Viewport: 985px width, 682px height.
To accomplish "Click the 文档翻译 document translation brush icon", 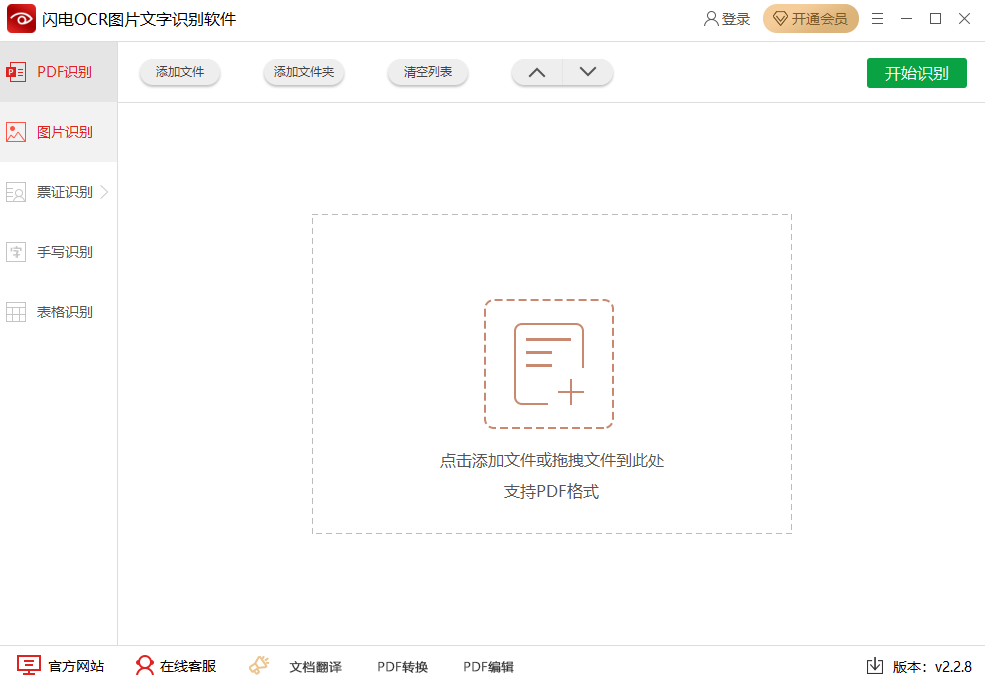I will pos(259,663).
